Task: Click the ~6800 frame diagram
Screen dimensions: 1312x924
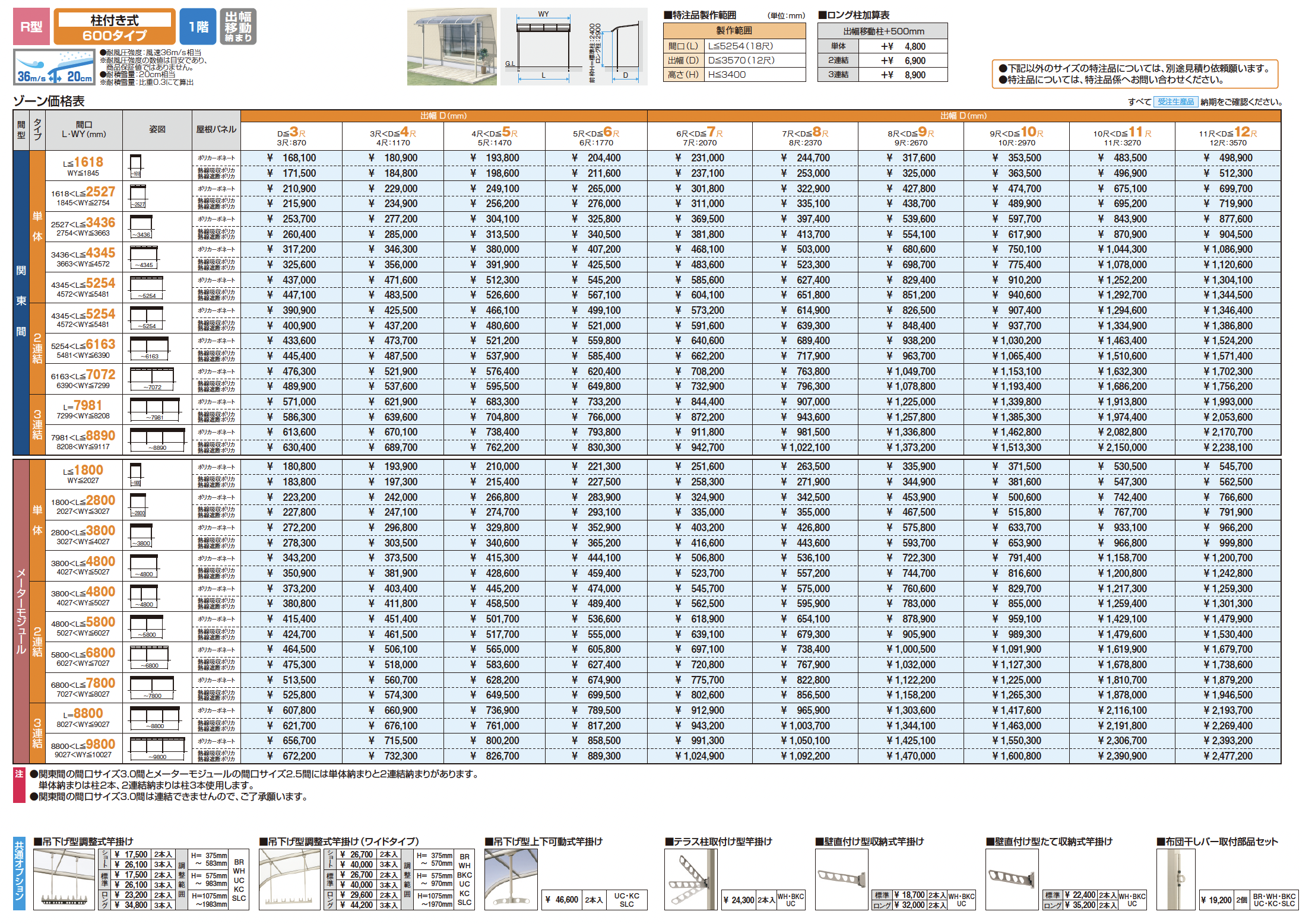Action: click(150, 657)
